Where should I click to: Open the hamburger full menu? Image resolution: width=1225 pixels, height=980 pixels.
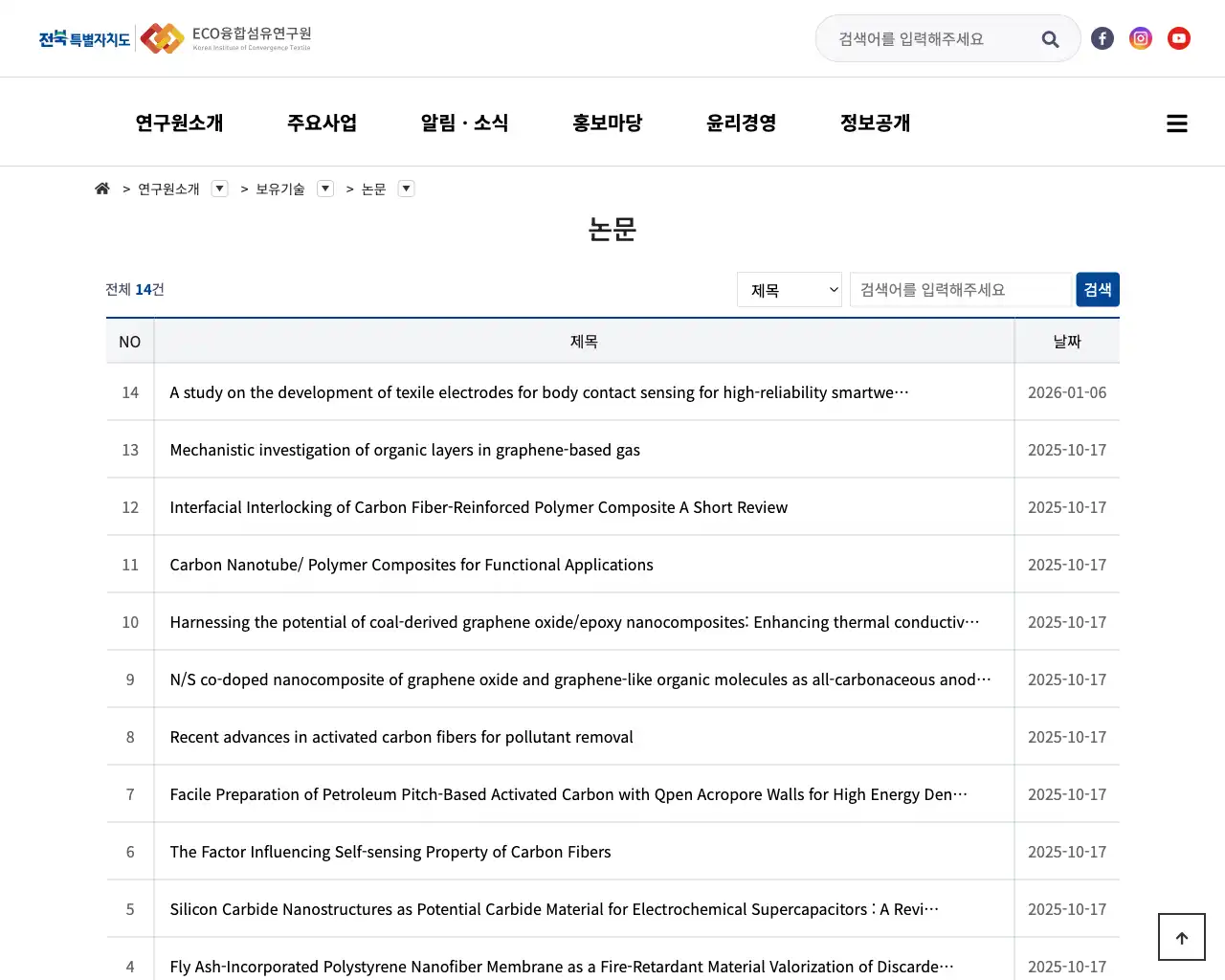pos(1177,123)
